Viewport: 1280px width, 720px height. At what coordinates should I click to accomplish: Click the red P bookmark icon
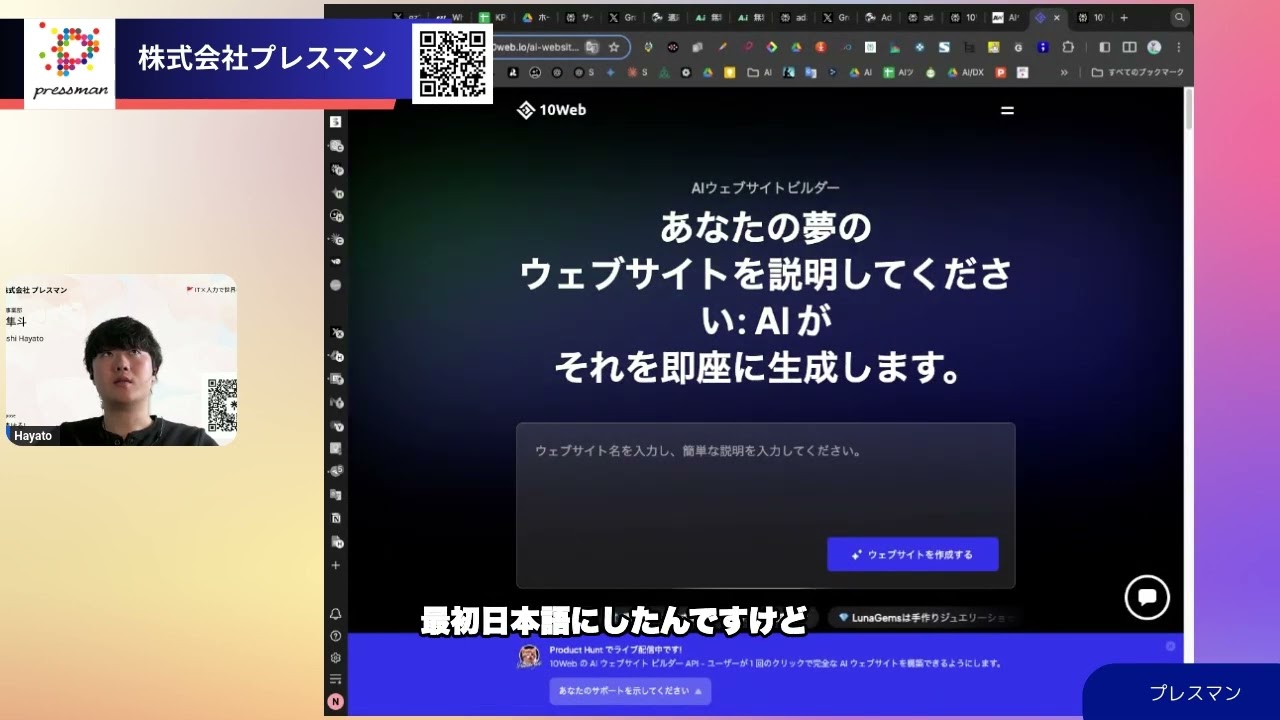1000,73
